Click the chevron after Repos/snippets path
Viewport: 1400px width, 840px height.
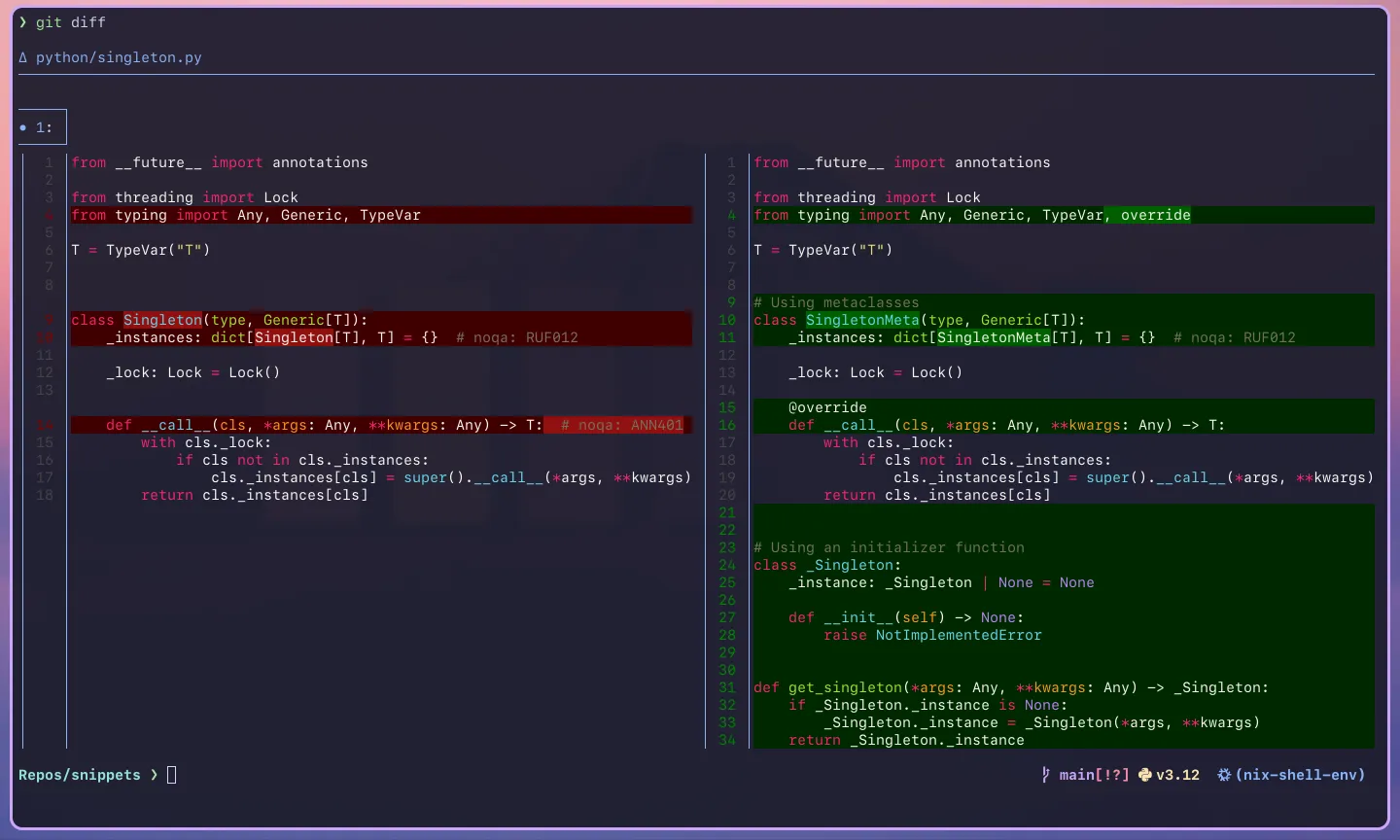point(154,775)
